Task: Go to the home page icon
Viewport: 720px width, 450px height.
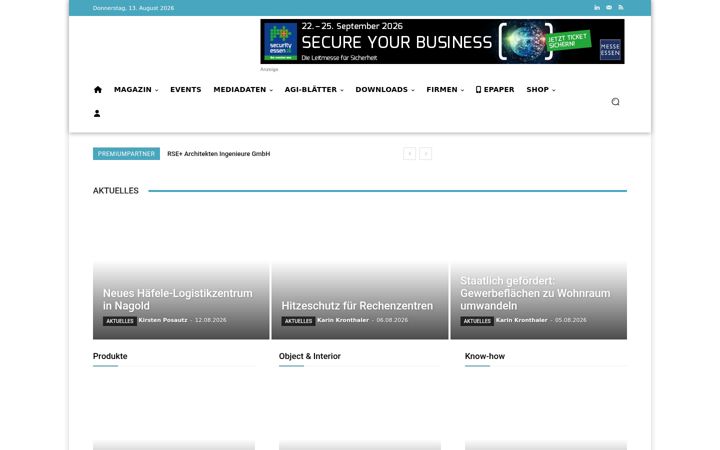Action: pos(98,90)
